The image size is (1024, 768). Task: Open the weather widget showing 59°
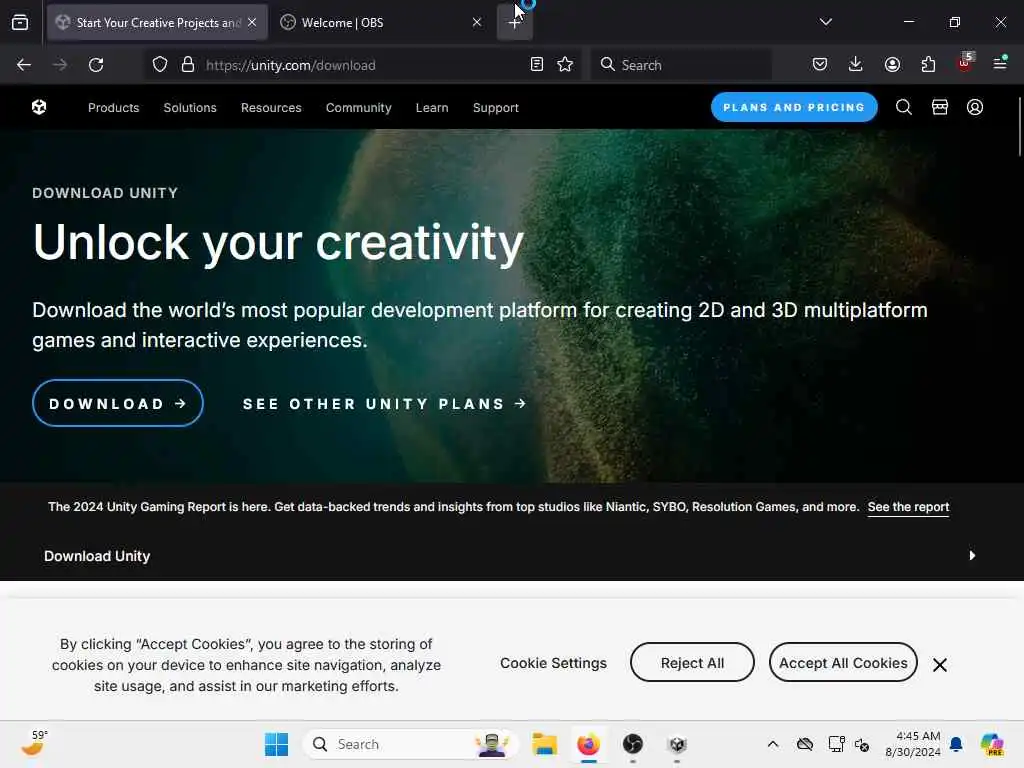34,743
